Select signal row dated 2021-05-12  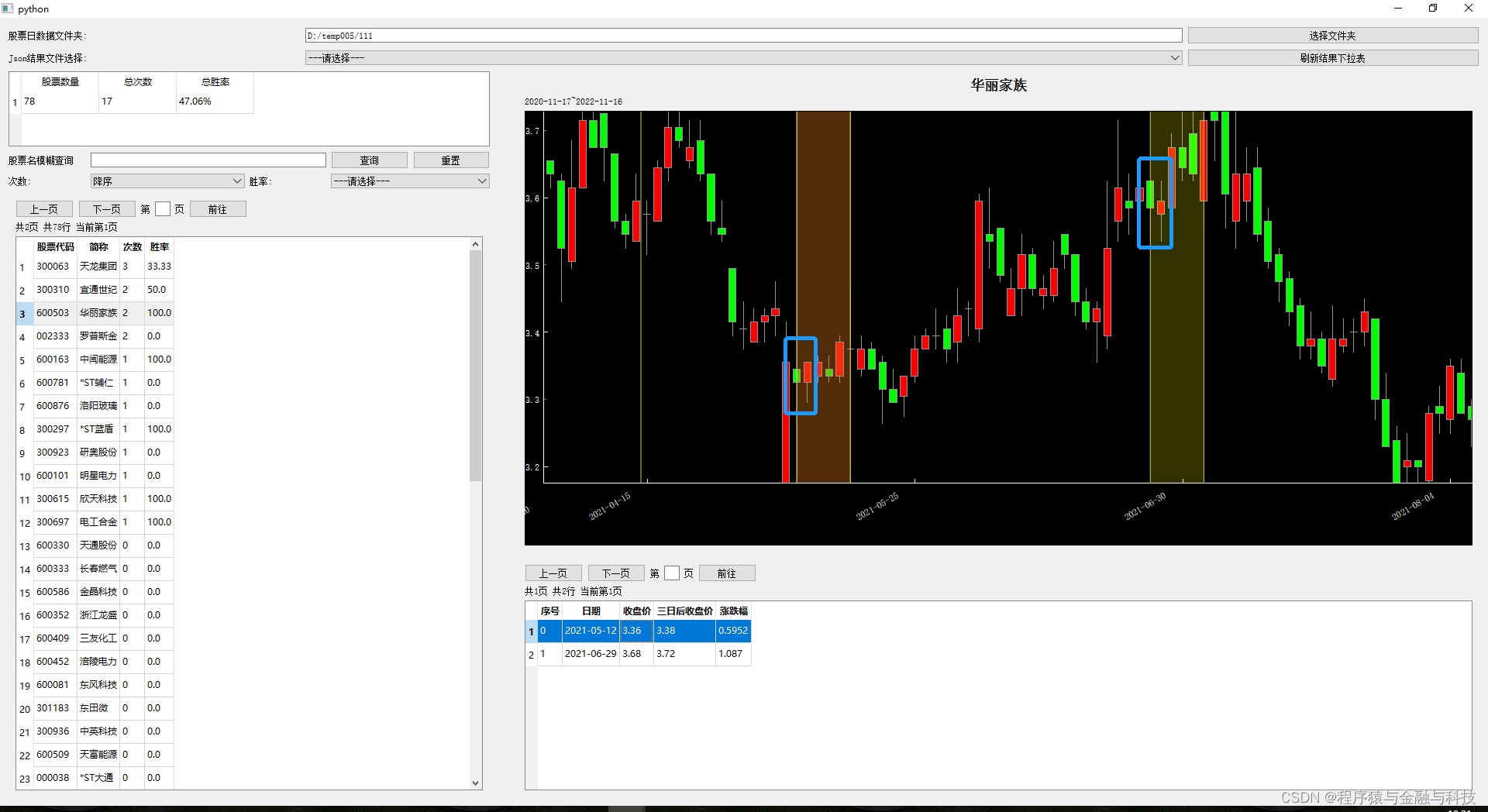pos(639,631)
